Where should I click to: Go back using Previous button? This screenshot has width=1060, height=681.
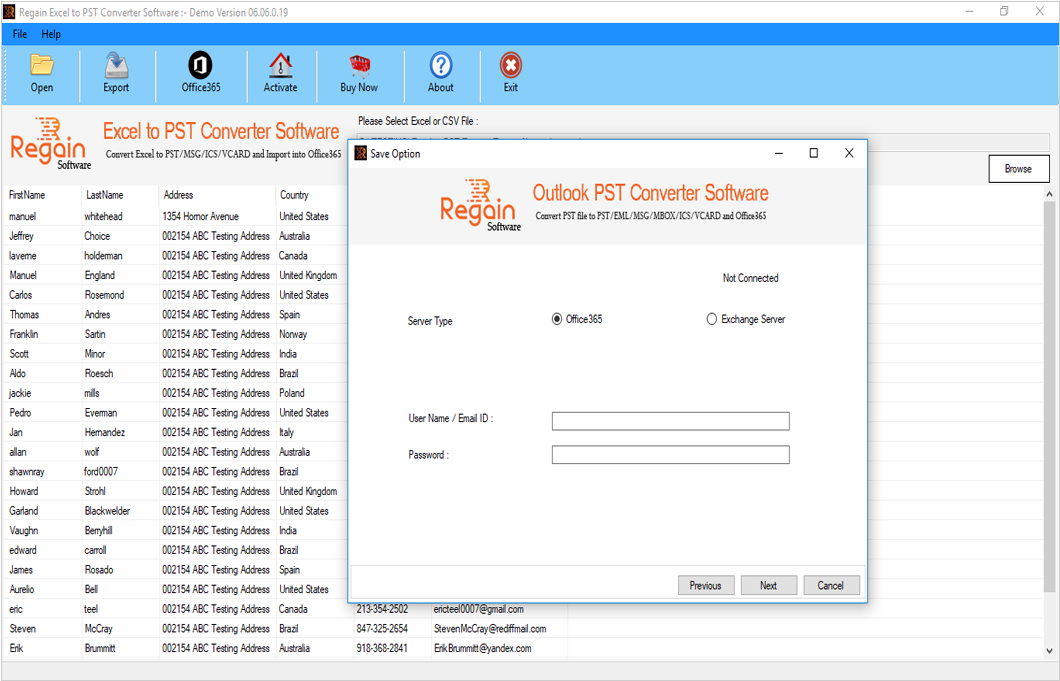[x=706, y=584]
